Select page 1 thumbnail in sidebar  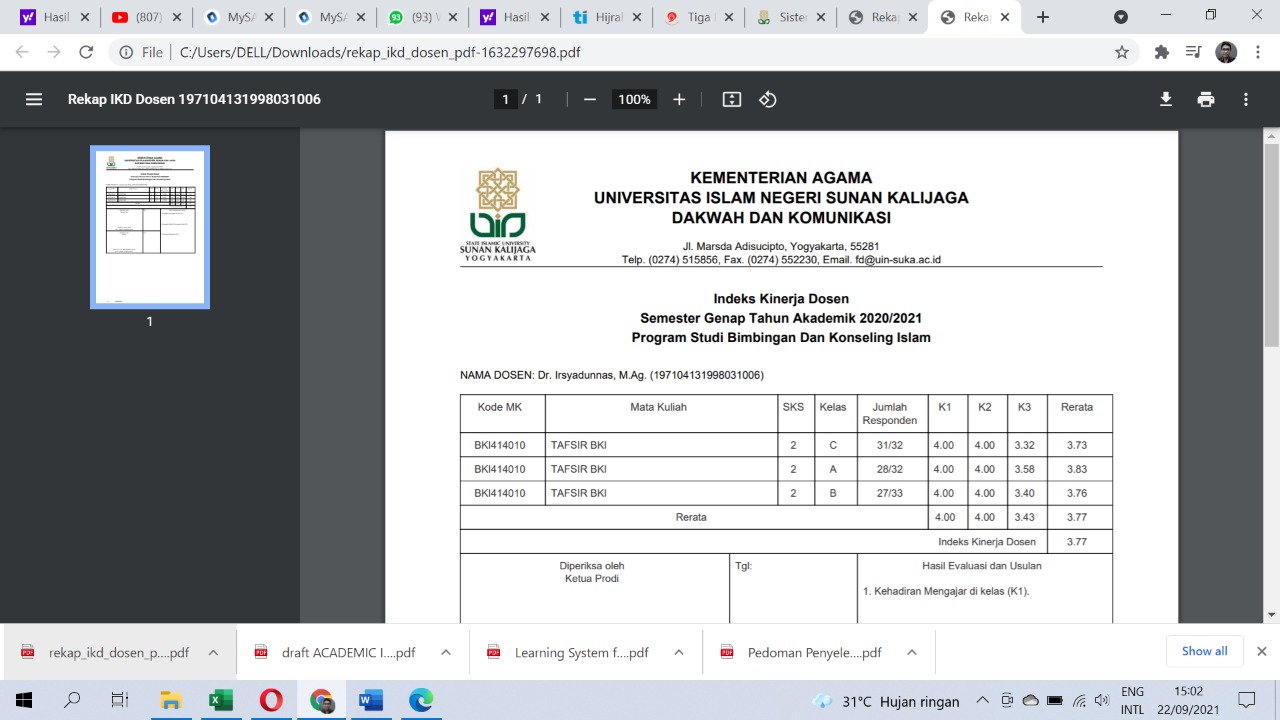[150, 227]
